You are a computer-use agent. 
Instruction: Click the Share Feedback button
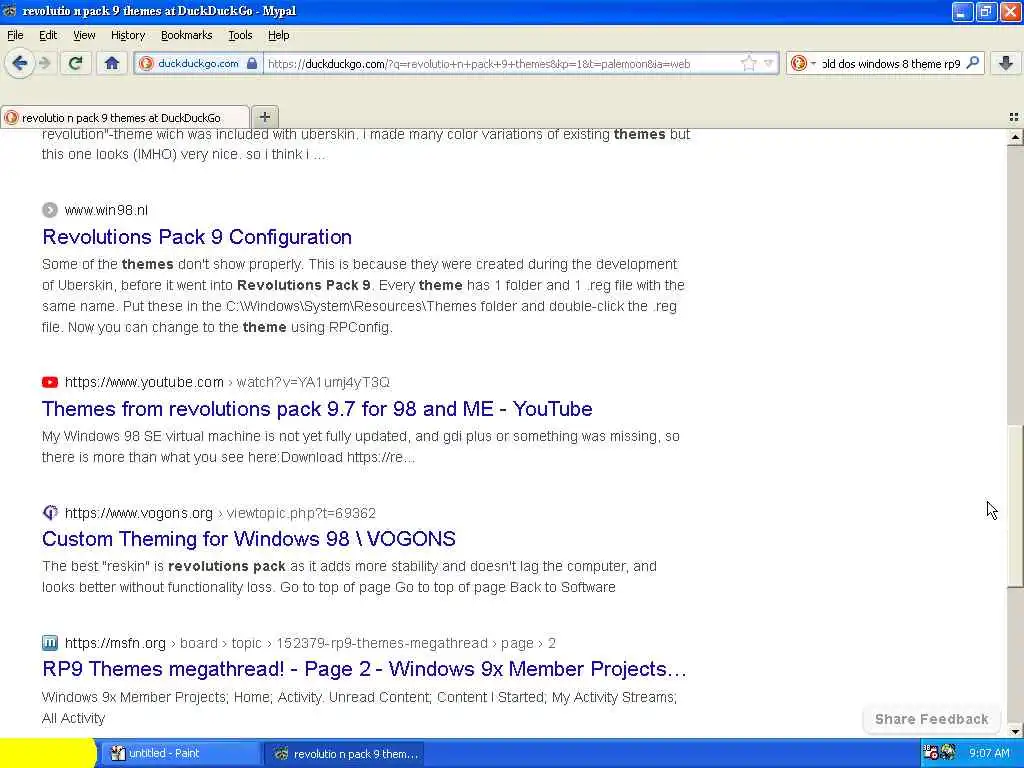(x=931, y=719)
